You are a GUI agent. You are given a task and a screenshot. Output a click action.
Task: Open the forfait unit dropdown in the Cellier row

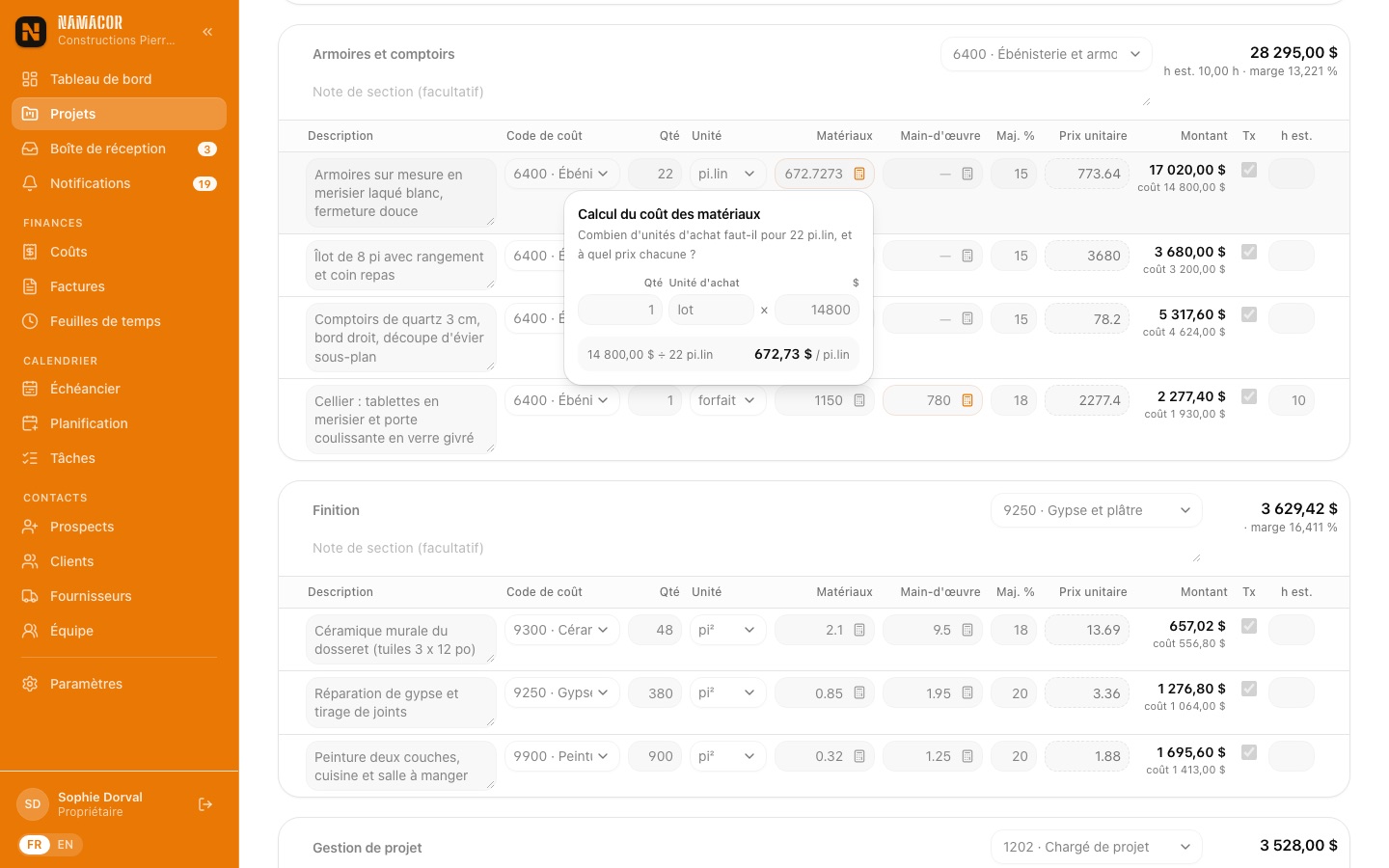728,400
